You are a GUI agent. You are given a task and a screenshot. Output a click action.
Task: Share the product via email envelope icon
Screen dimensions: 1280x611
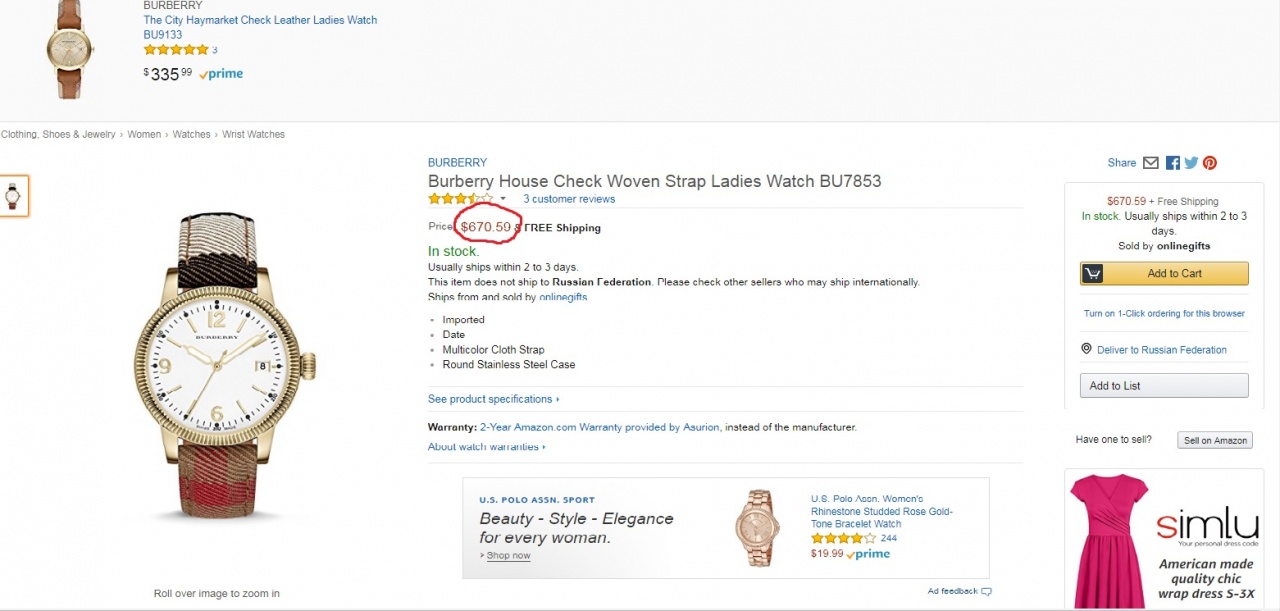(1151, 163)
